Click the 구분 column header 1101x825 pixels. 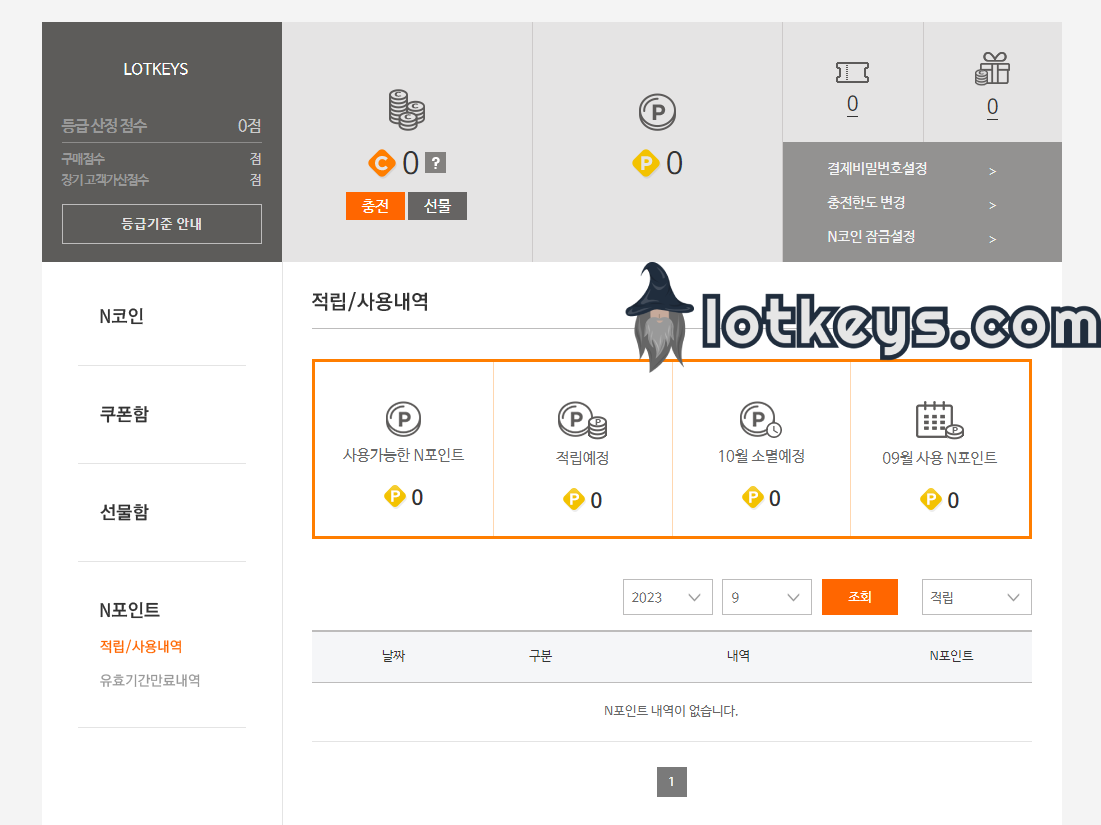point(540,656)
